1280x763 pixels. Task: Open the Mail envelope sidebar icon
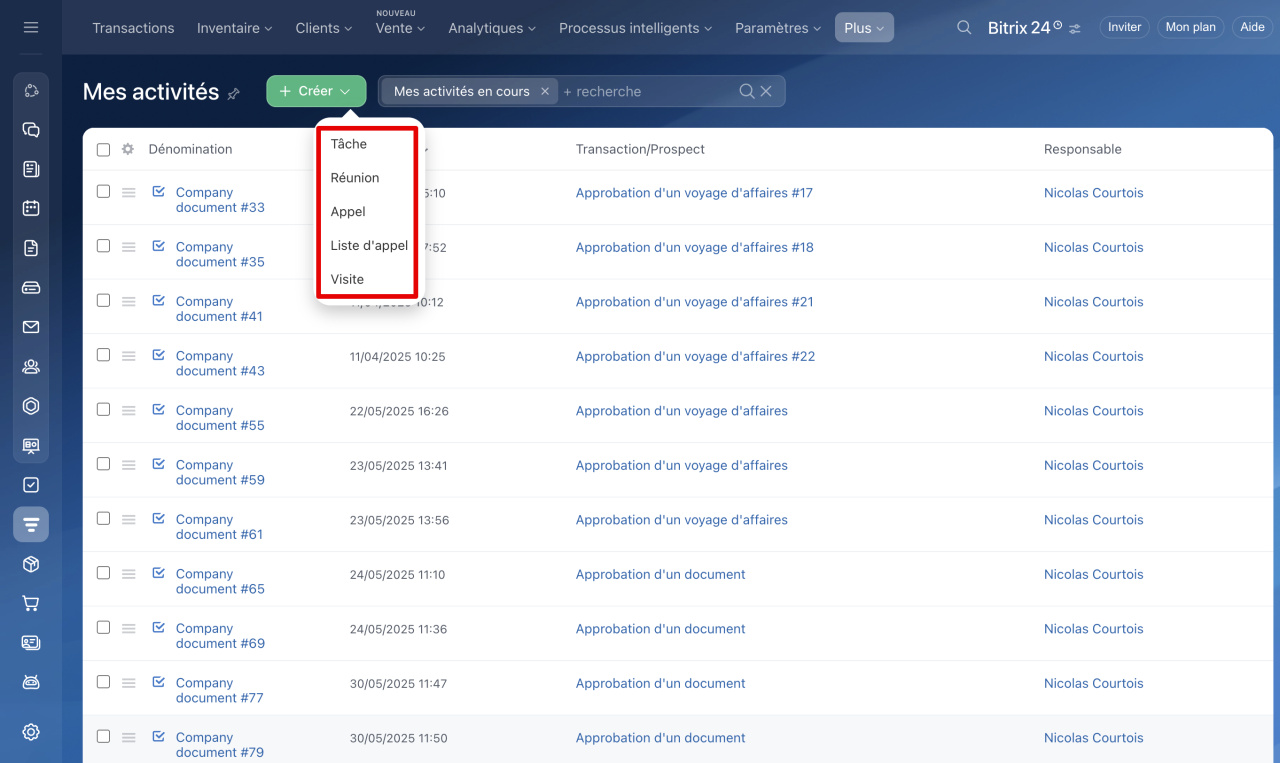tap(31, 327)
